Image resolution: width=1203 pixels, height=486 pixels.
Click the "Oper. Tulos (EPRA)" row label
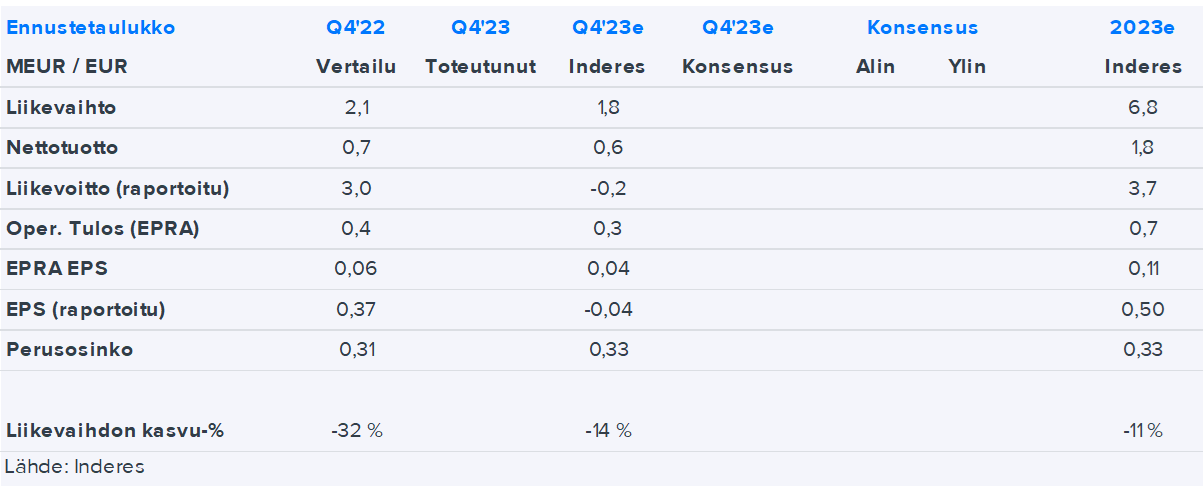pos(103,229)
